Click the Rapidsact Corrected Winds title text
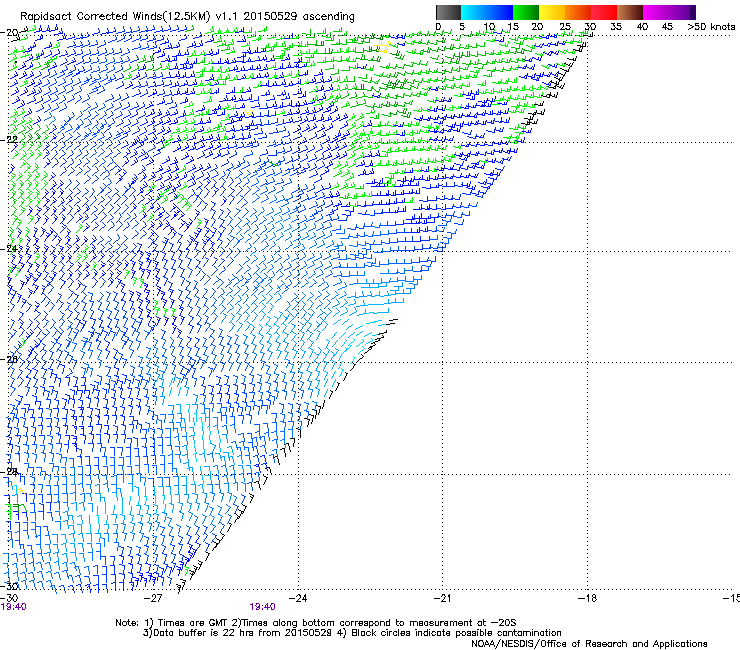 (x=187, y=17)
